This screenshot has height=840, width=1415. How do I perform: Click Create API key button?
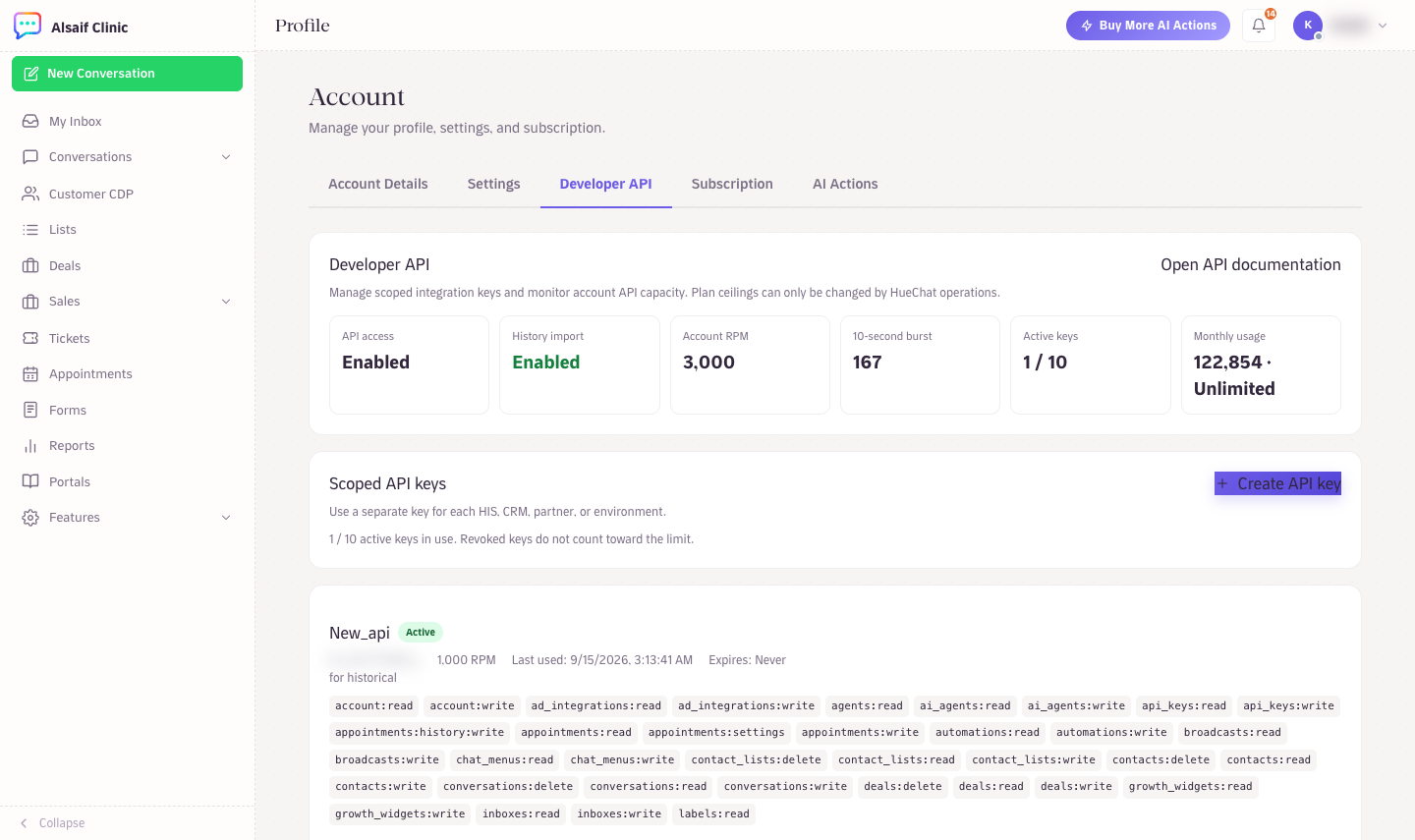[1277, 483]
